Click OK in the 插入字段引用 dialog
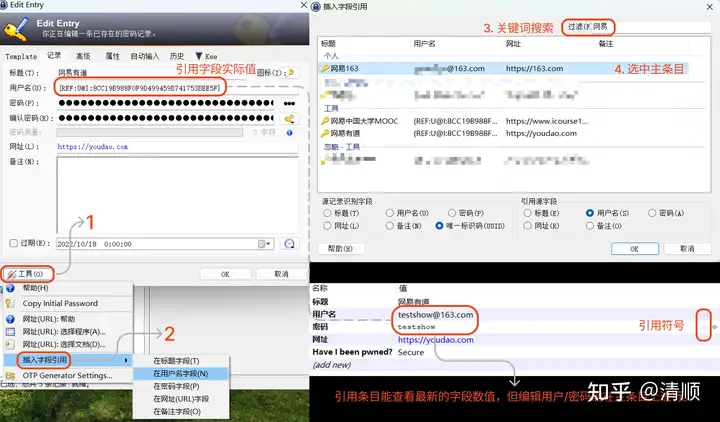 click(x=635, y=248)
